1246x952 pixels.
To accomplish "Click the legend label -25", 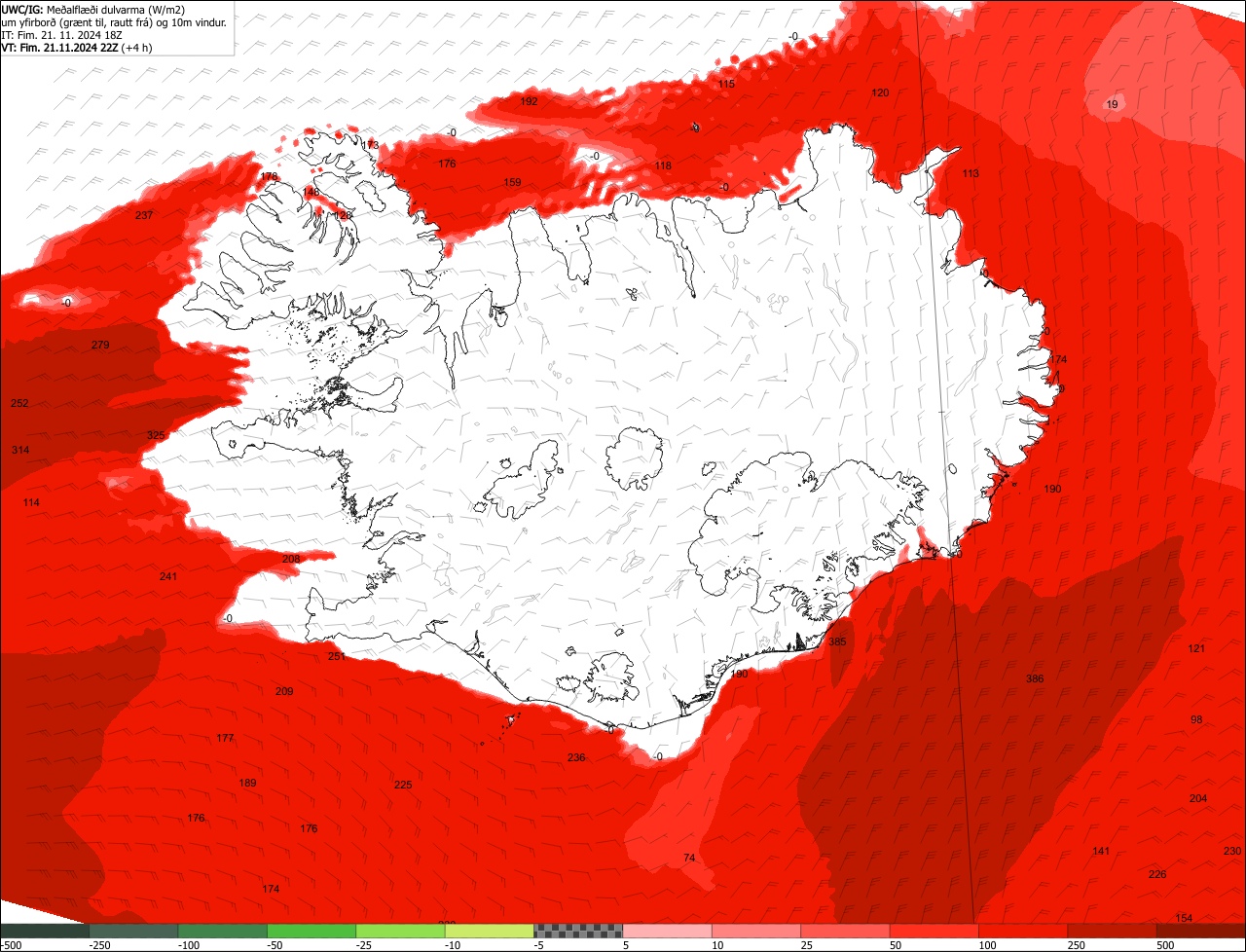I will 366,945.
